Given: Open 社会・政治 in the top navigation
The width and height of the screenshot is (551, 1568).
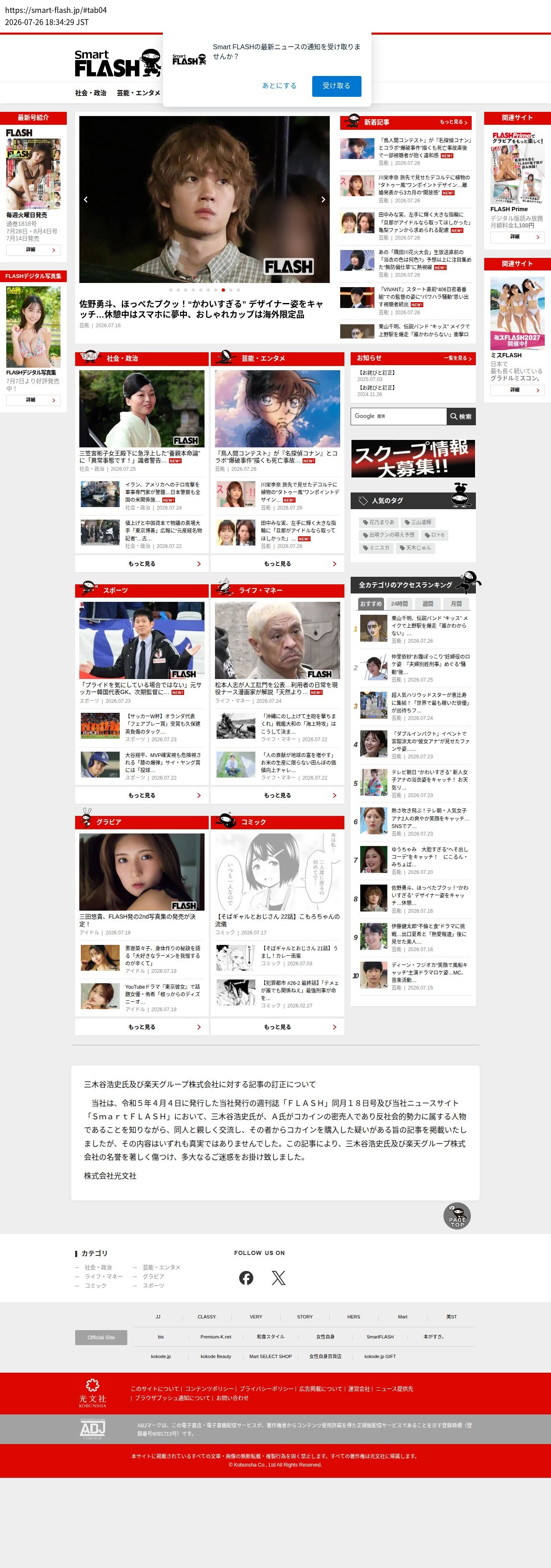Looking at the screenshot, I should tap(91, 93).
